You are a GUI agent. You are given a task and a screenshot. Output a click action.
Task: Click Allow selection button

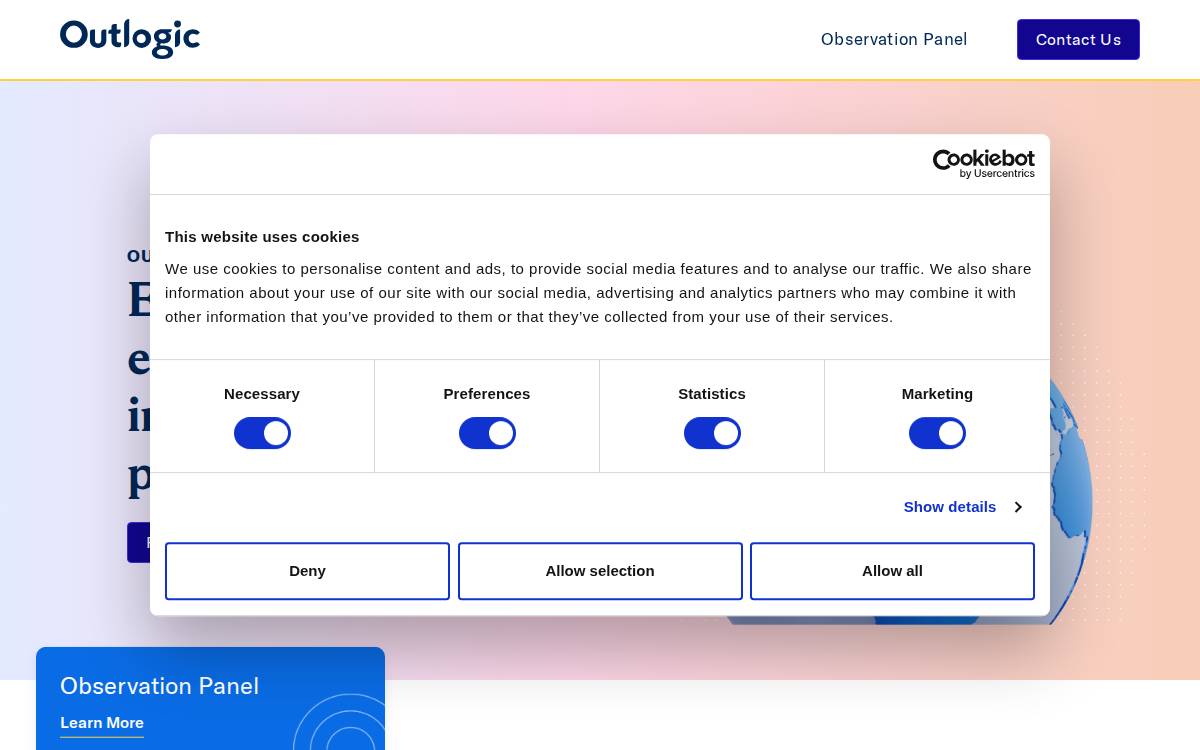coord(600,571)
